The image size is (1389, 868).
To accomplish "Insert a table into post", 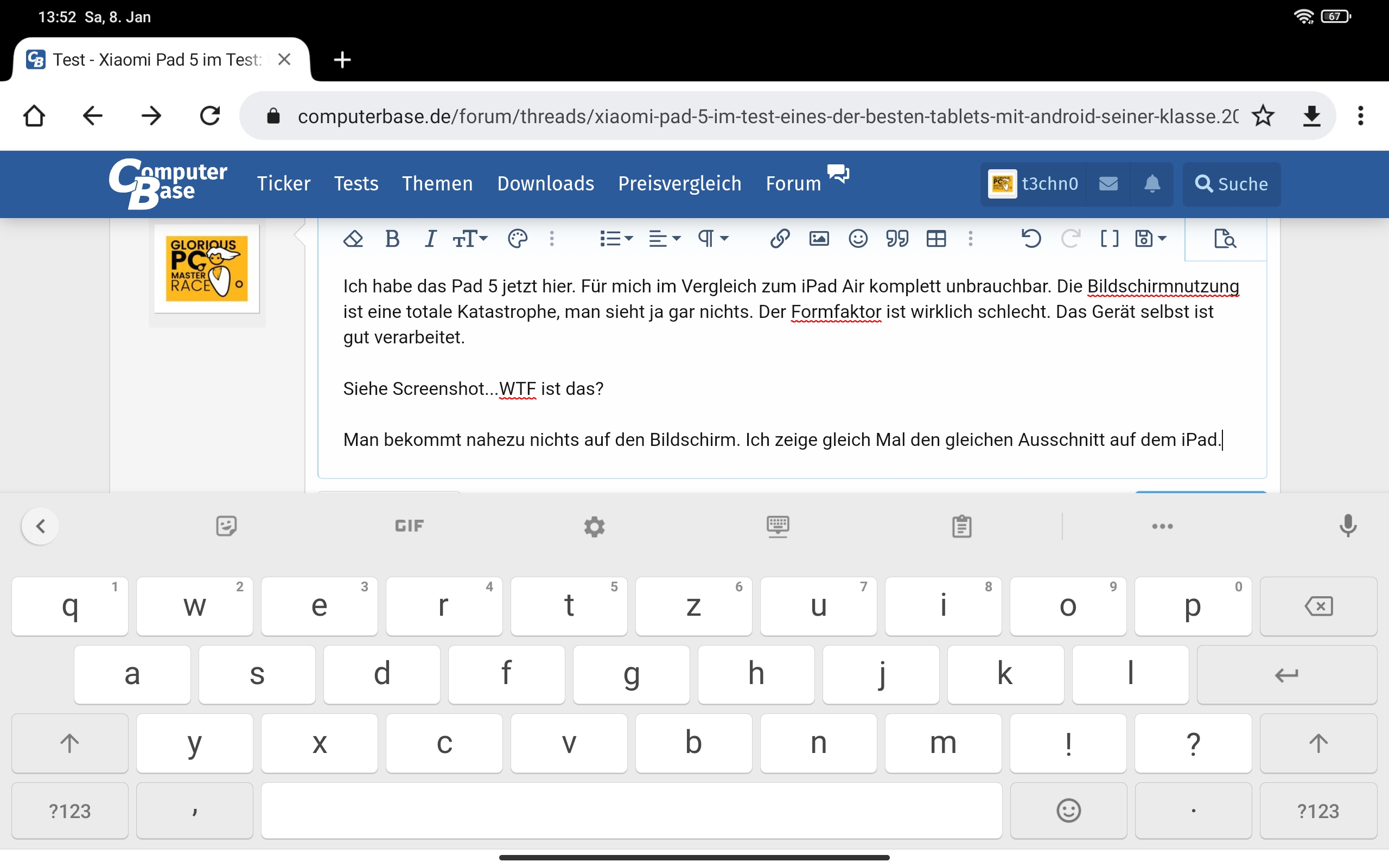I will (x=935, y=238).
